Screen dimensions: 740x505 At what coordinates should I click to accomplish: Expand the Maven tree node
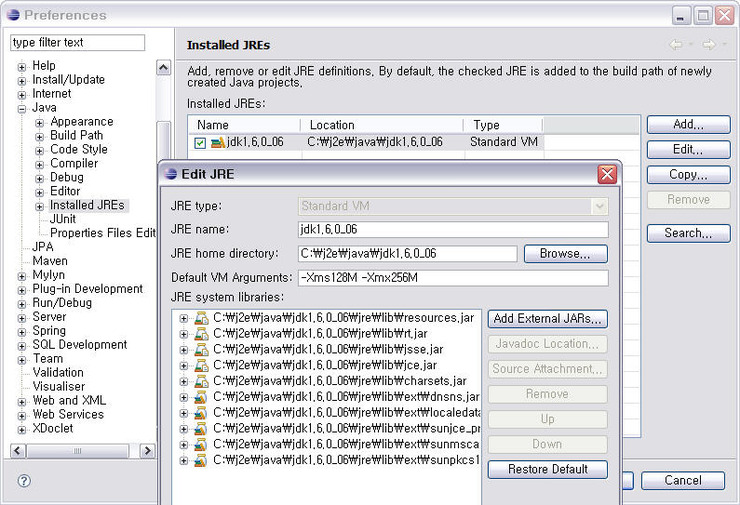coord(22,261)
